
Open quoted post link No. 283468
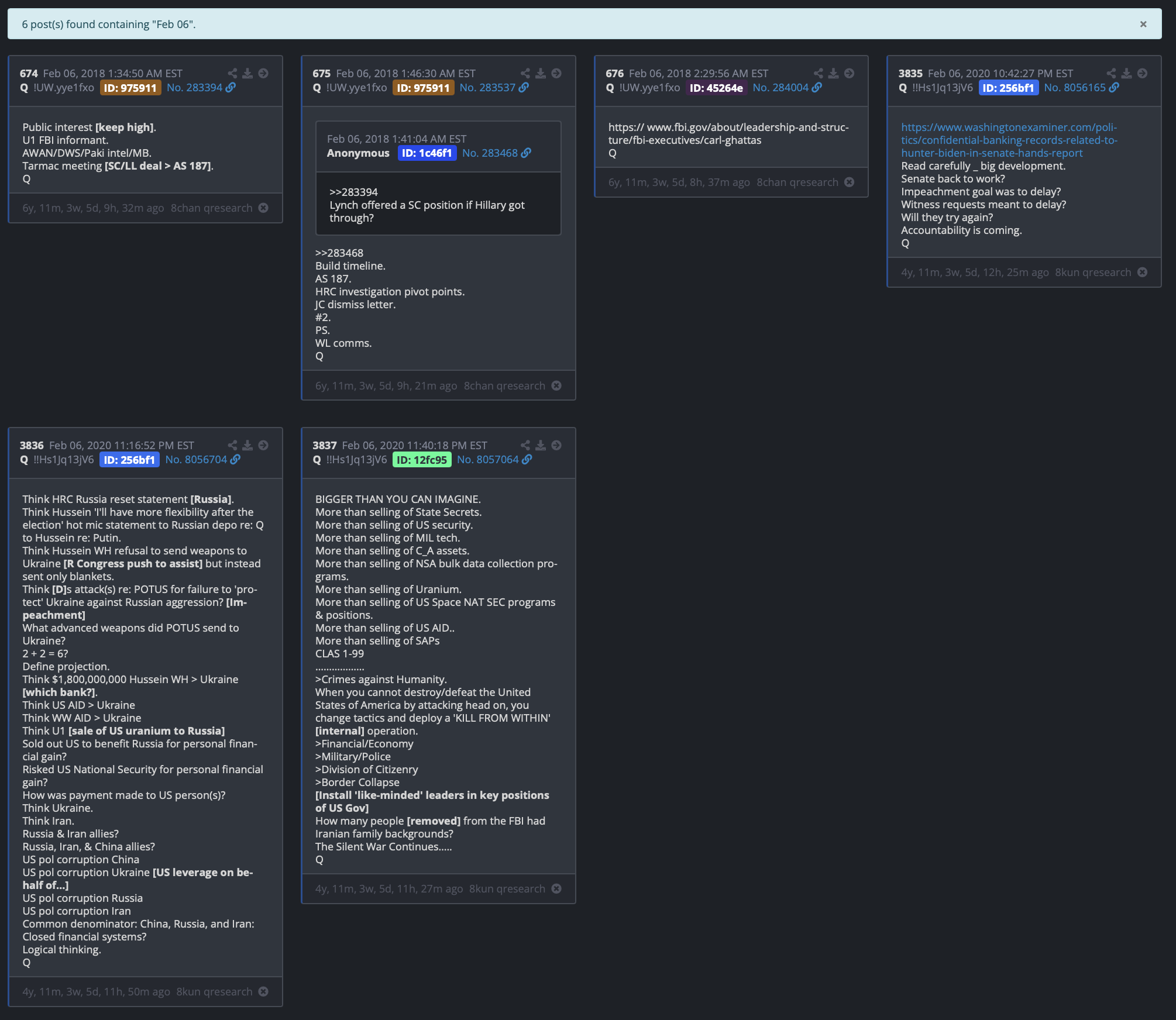490,153
